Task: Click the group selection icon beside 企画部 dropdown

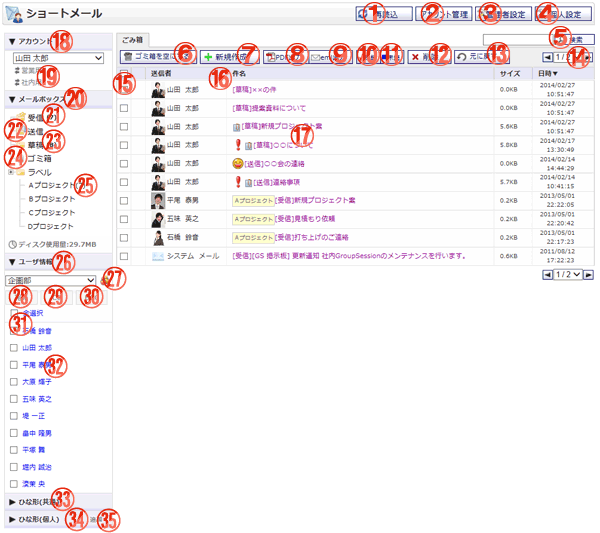Action: point(104,282)
